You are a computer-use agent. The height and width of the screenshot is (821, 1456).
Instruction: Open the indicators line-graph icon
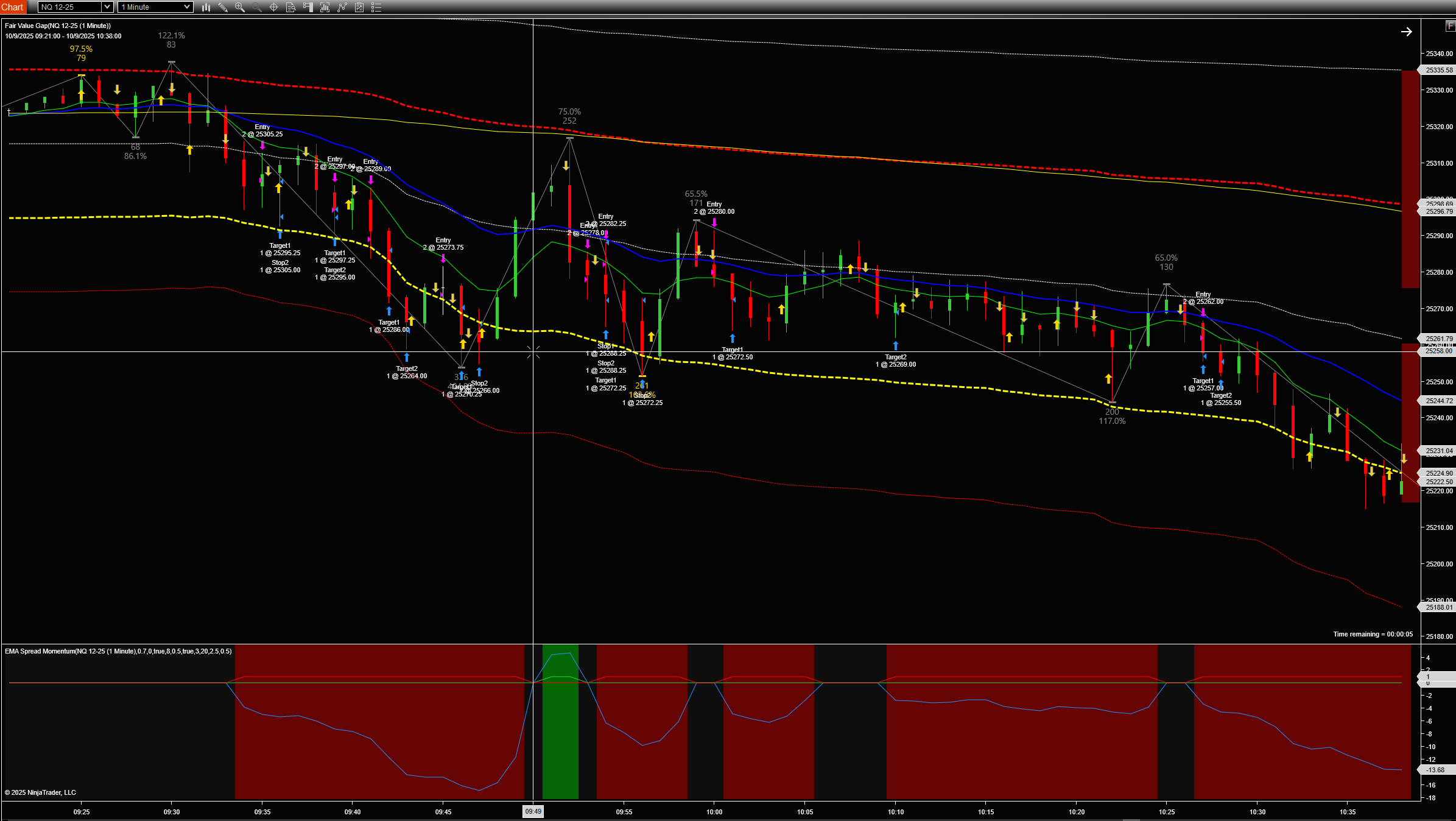342,7
